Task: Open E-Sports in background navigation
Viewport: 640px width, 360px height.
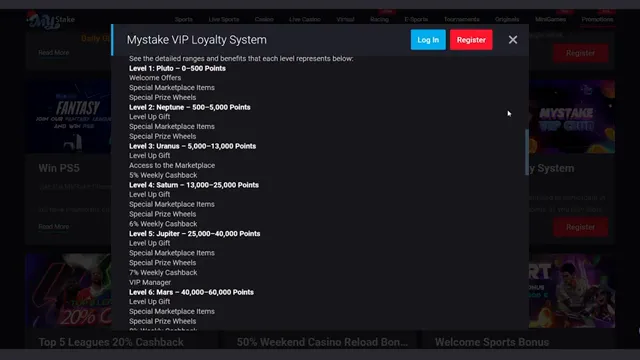Action: pyautogui.click(x=416, y=19)
